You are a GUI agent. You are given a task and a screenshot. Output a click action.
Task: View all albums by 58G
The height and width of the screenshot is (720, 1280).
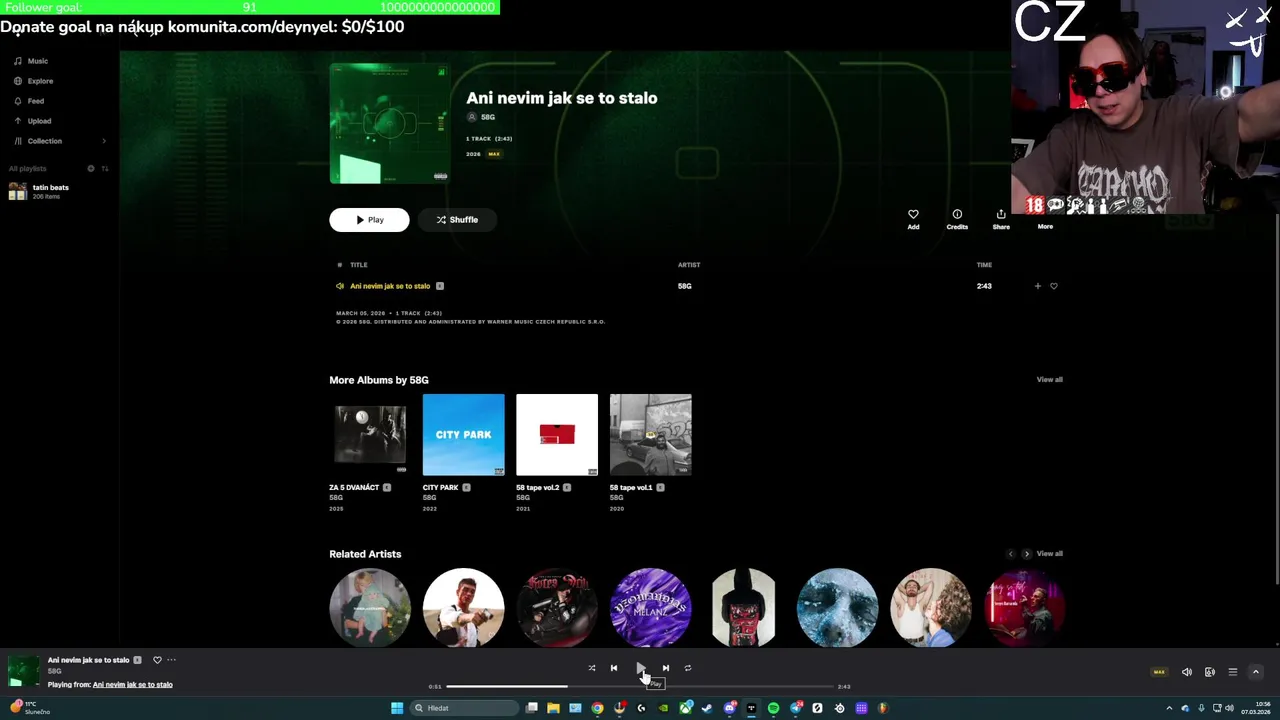[x=1049, y=380]
